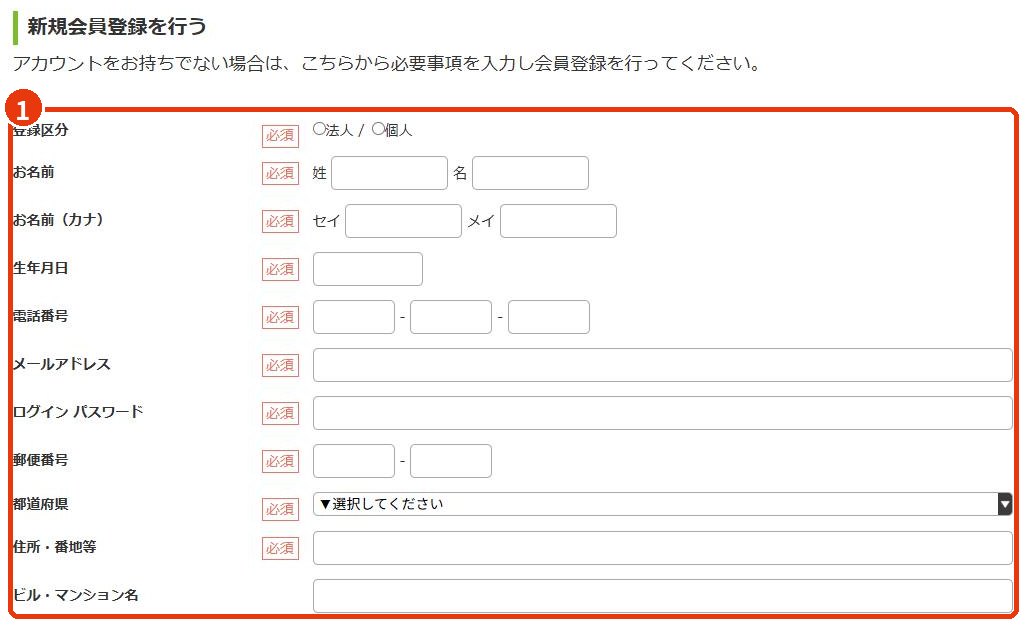Click the first 電話番号 input box

pyautogui.click(x=354, y=317)
